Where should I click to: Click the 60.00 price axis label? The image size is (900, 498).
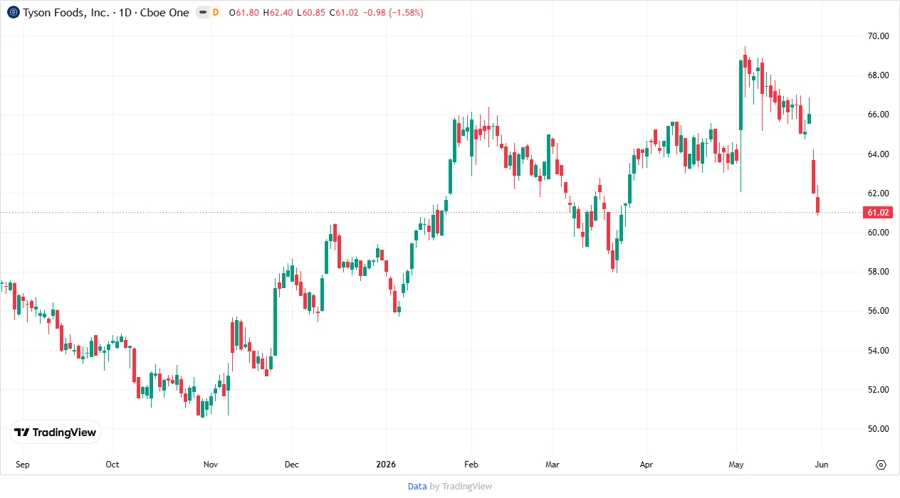coord(878,232)
